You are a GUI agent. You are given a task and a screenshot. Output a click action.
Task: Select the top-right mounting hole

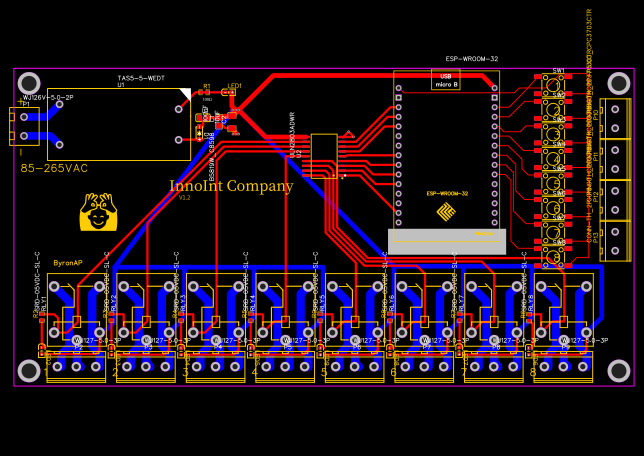[x=619, y=84]
